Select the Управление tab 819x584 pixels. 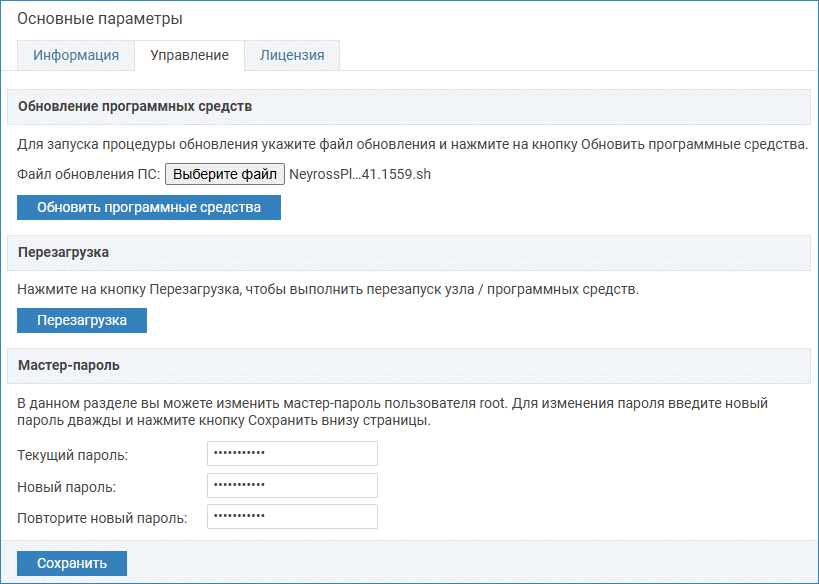coord(189,56)
